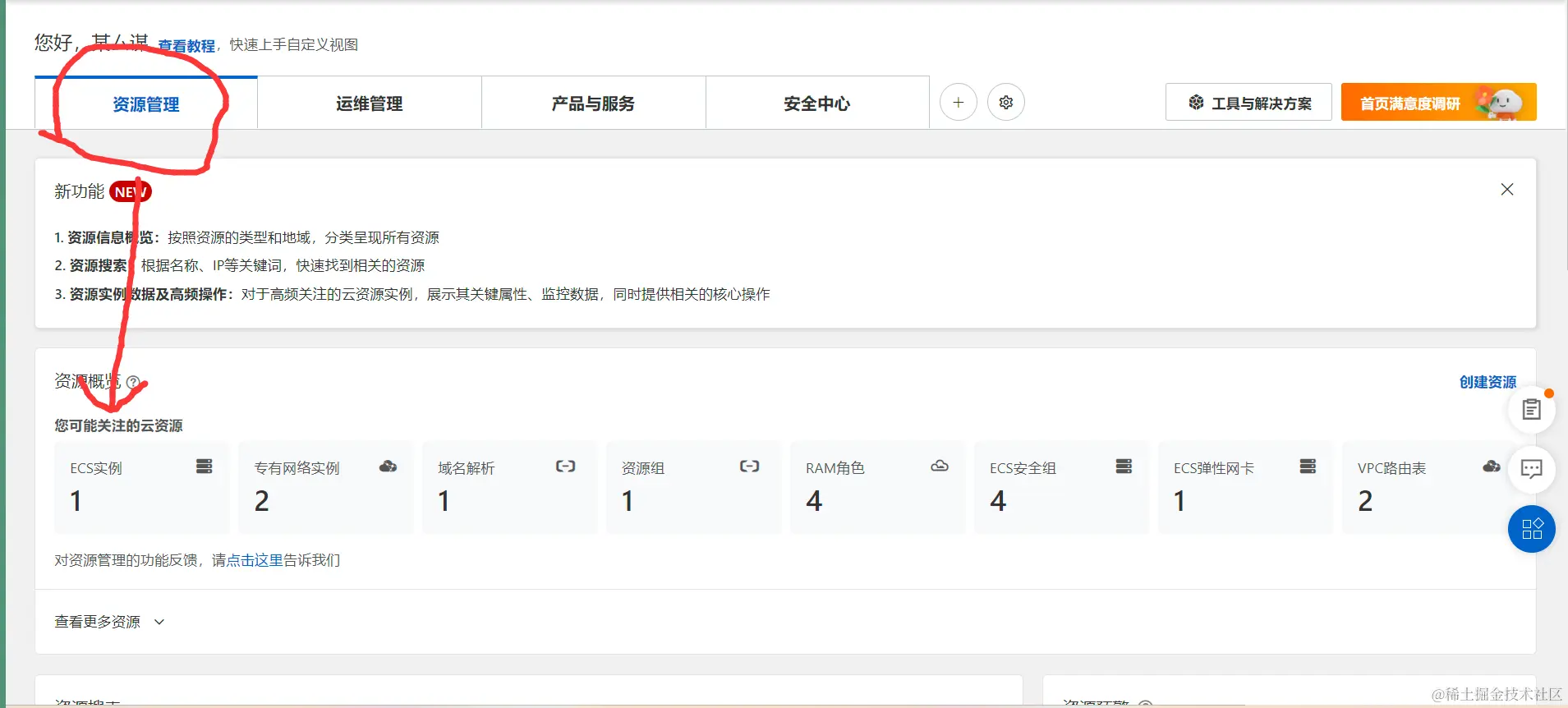Open 工具与解决方案 button

[1248, 103]
